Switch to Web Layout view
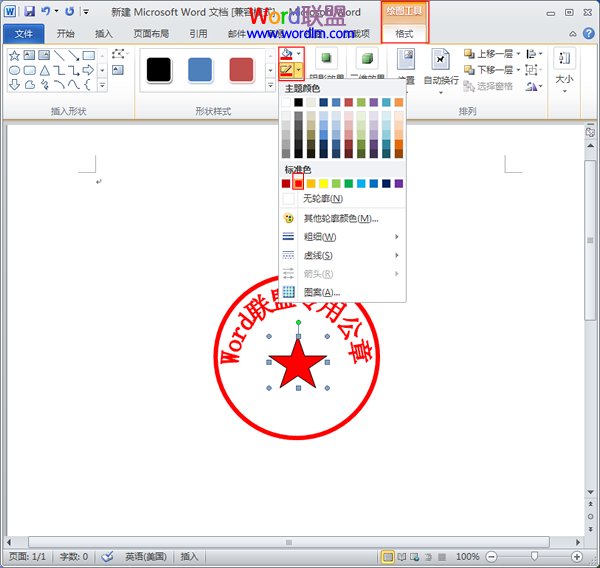Viewport: 600px width, 568px height. pos(415,557)
